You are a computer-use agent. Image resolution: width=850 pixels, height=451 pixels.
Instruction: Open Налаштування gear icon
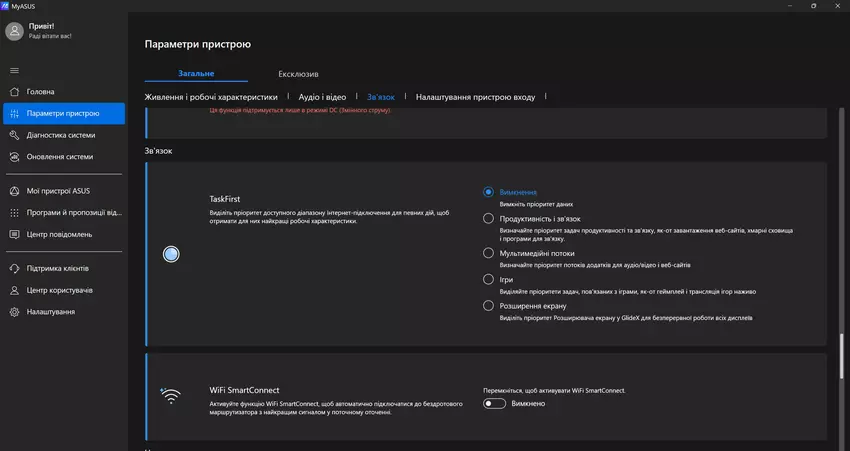tap(14, 312)
